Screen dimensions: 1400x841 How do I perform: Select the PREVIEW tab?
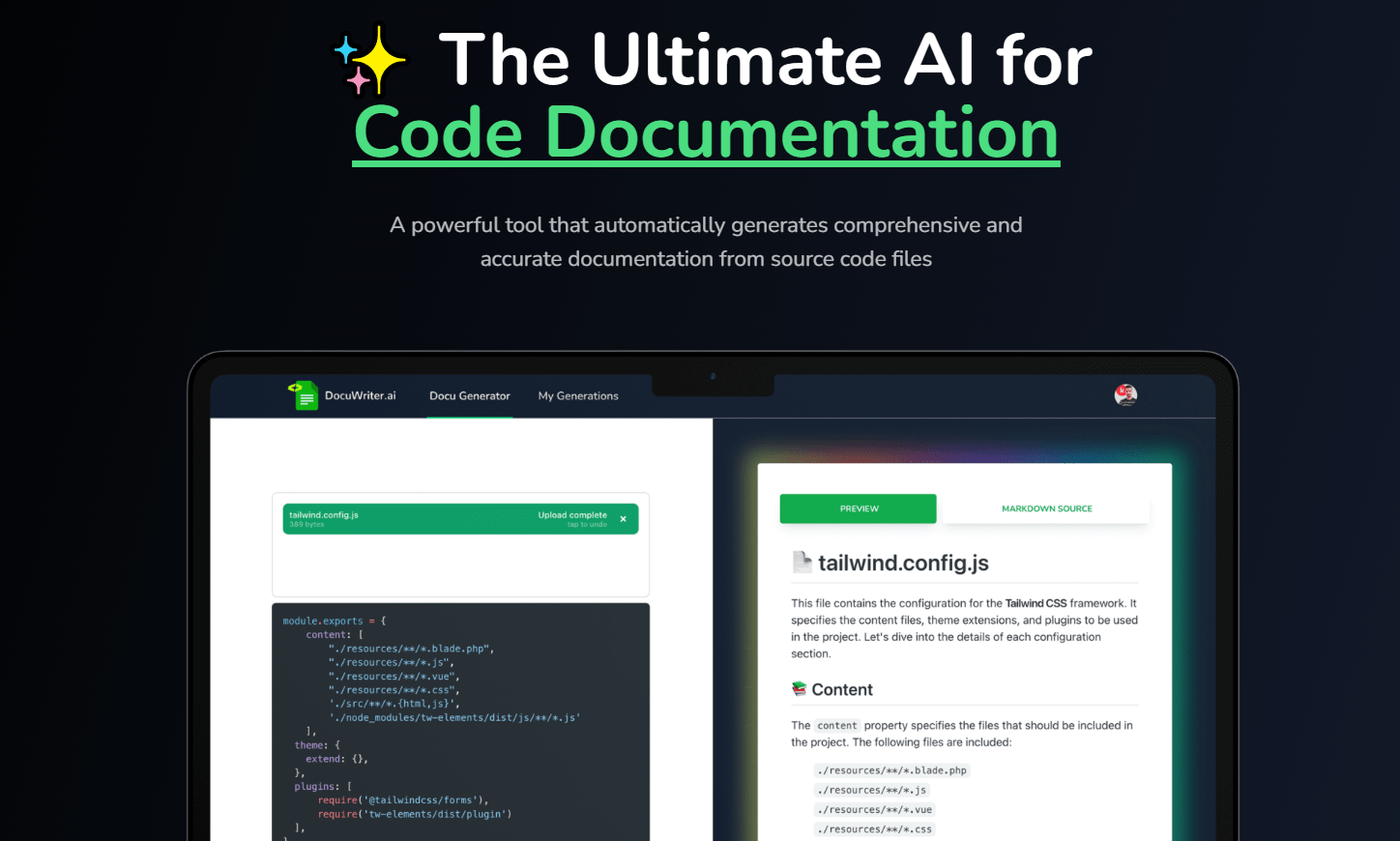[859, 508]
